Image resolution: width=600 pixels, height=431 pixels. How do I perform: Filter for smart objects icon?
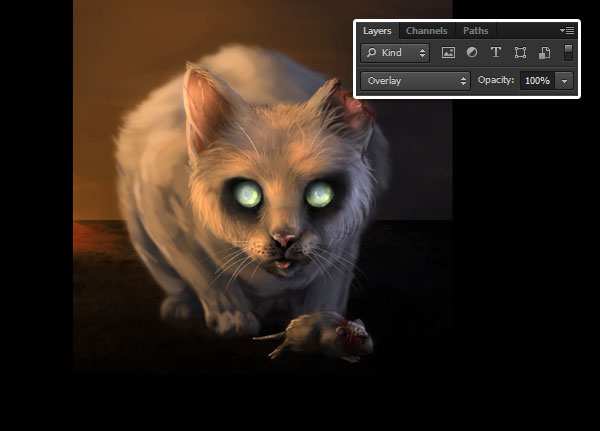(x=545, y=52)
